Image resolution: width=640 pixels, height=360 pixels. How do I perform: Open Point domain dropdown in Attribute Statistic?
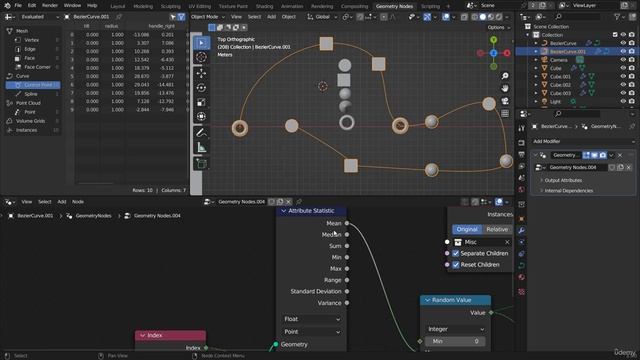[x=312, y=332]
